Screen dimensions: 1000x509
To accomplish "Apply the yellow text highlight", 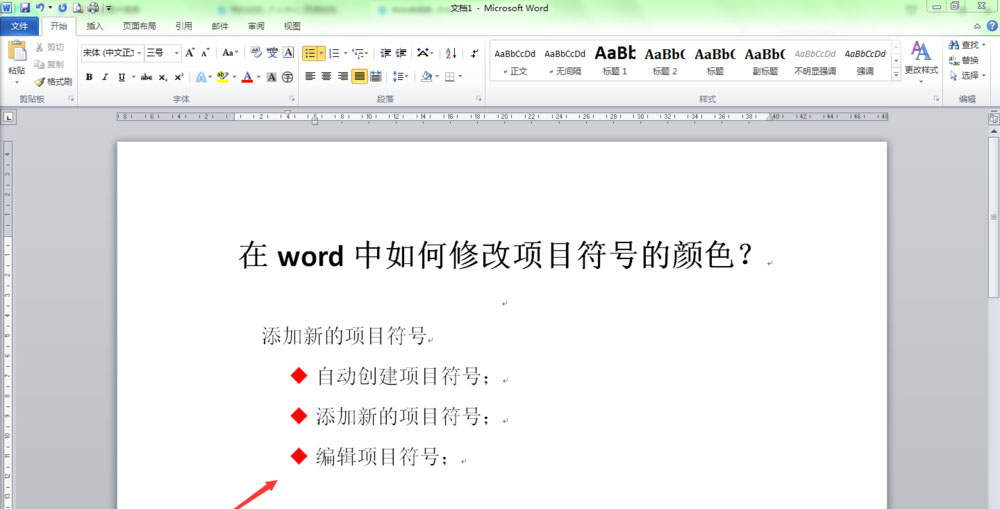I will pyautogui.click(x=223, y=77).
